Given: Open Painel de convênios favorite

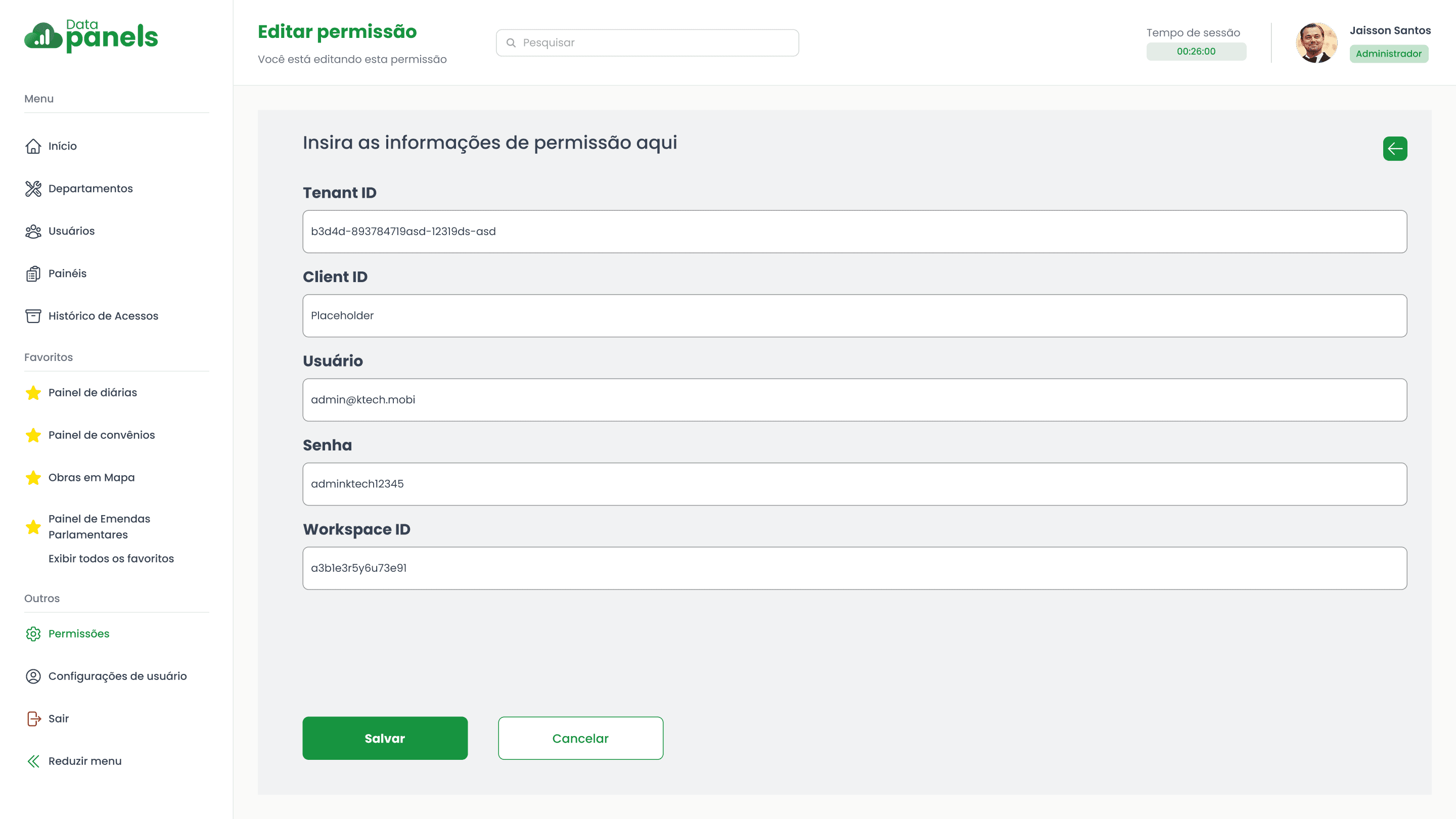Looking at the screenshot, I should click(102, 435).
